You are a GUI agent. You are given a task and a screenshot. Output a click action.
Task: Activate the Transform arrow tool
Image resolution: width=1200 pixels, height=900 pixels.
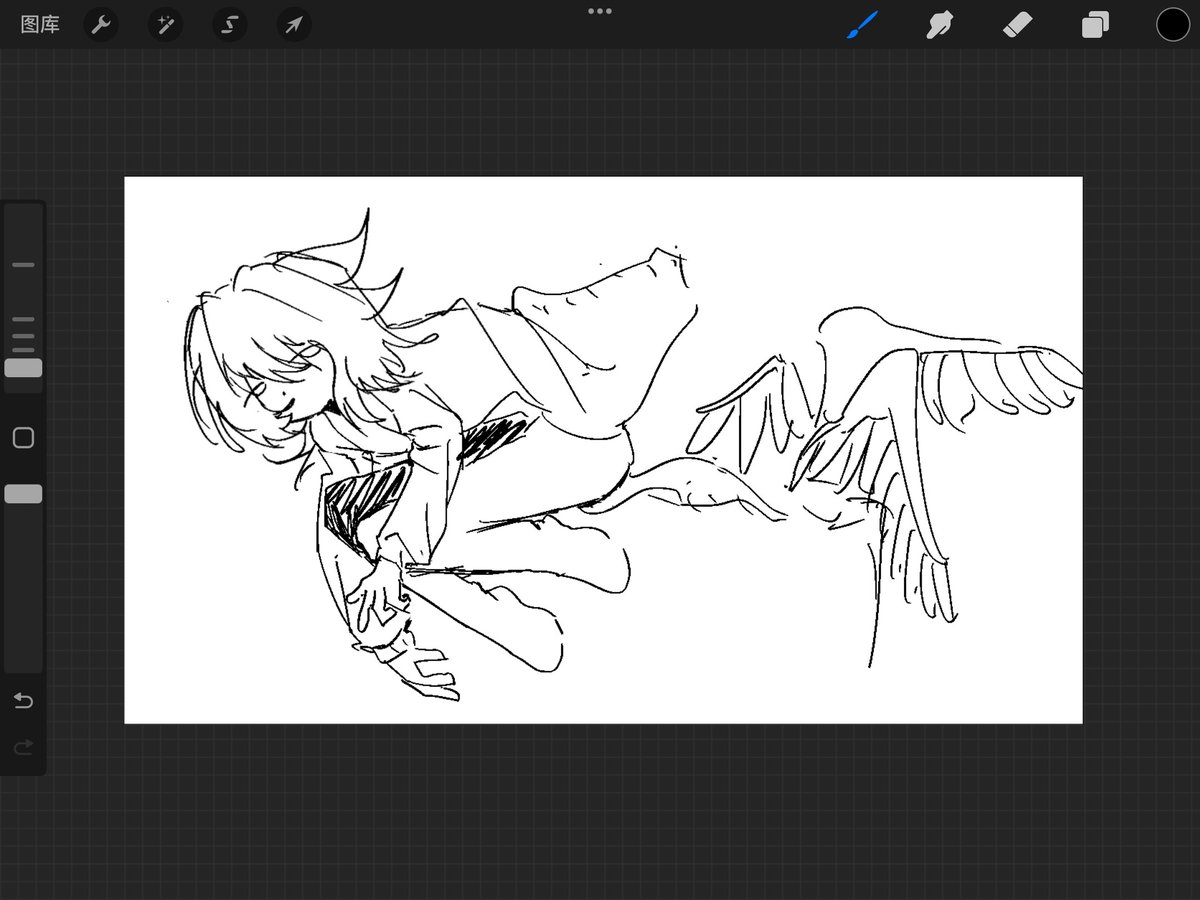pyautogui.click(x=294, y=25)
